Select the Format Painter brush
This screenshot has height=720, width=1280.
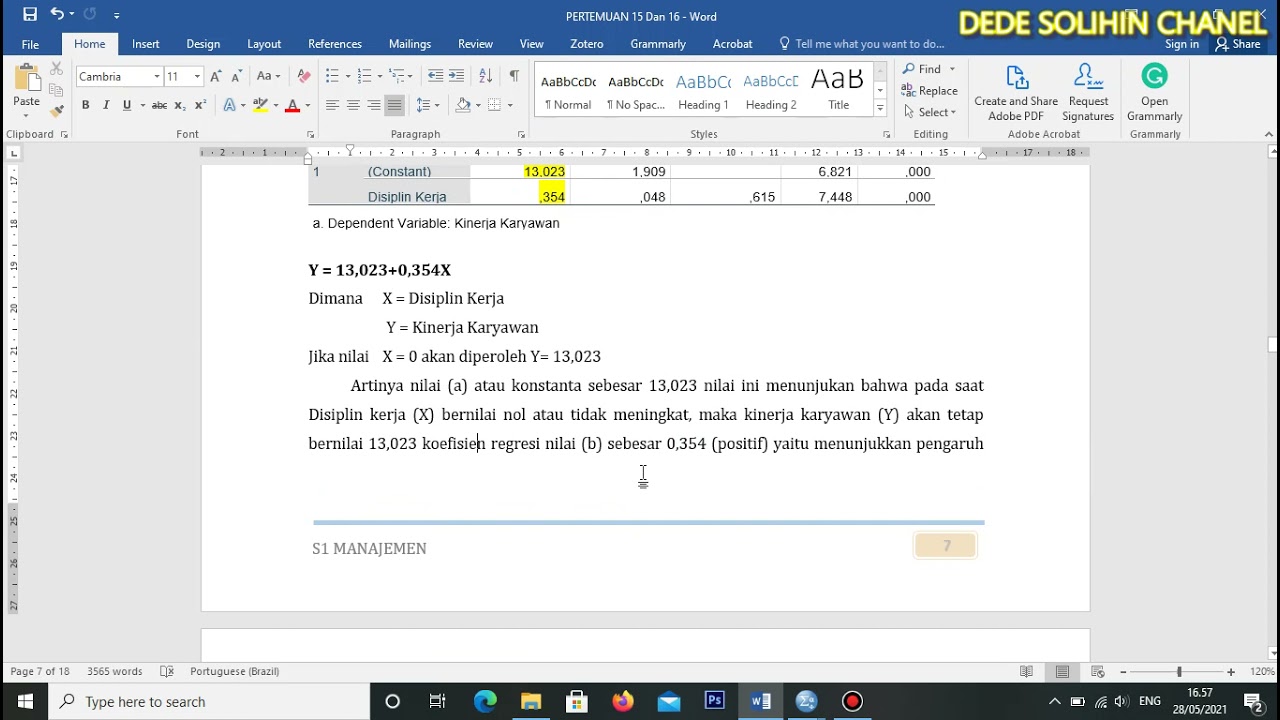coord(57,110)
